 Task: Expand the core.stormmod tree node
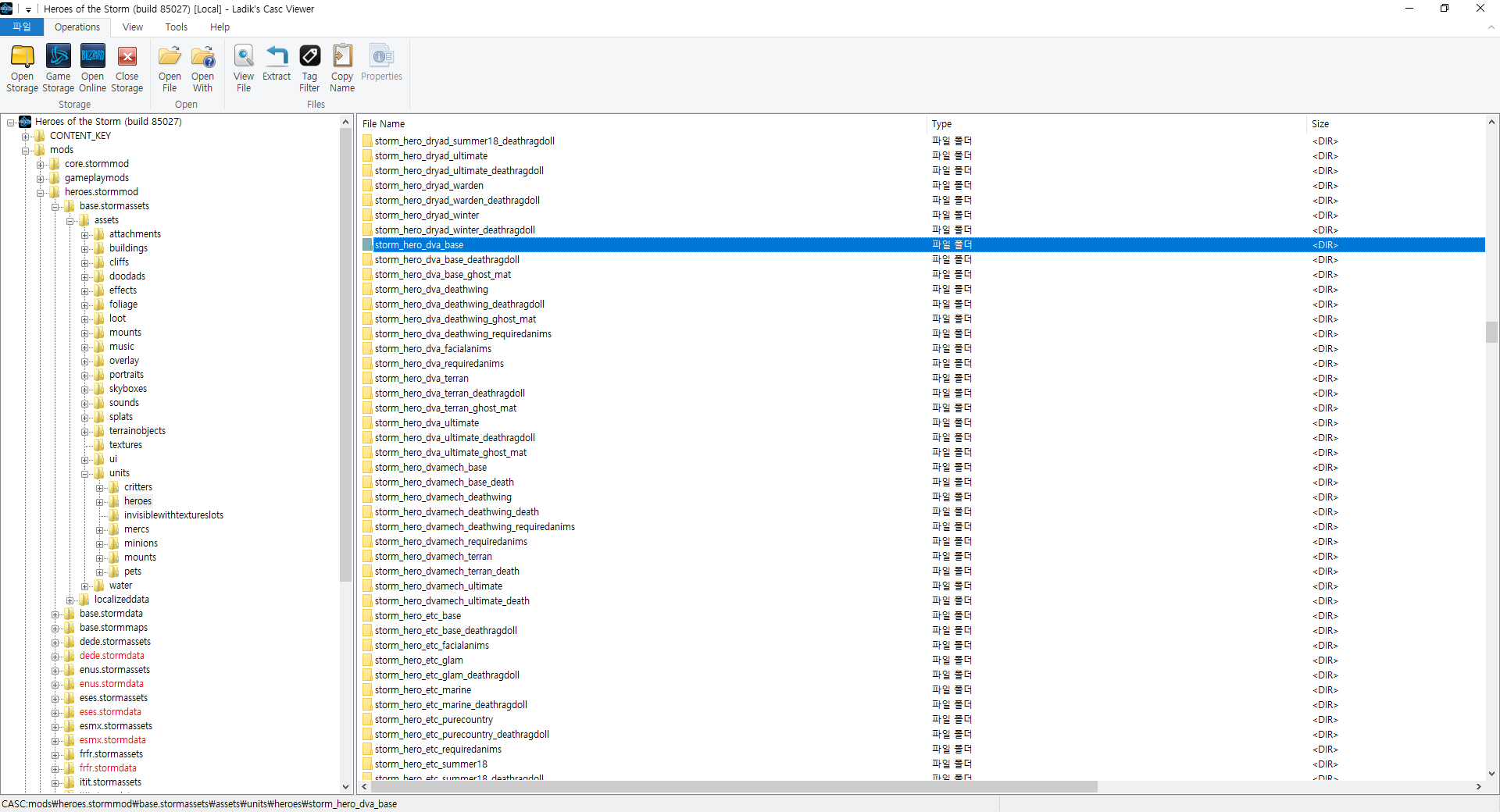40,165
